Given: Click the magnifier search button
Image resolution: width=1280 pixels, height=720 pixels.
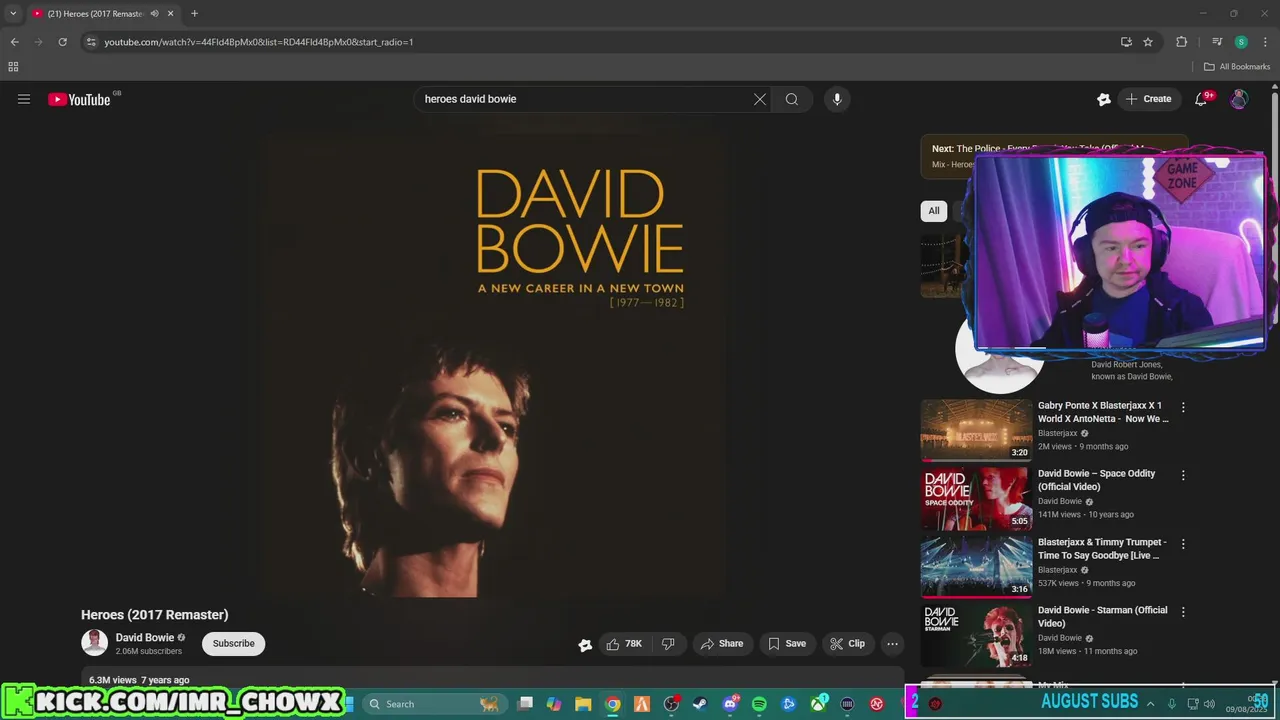Looking at the screenshot, I should coord(792,99).
